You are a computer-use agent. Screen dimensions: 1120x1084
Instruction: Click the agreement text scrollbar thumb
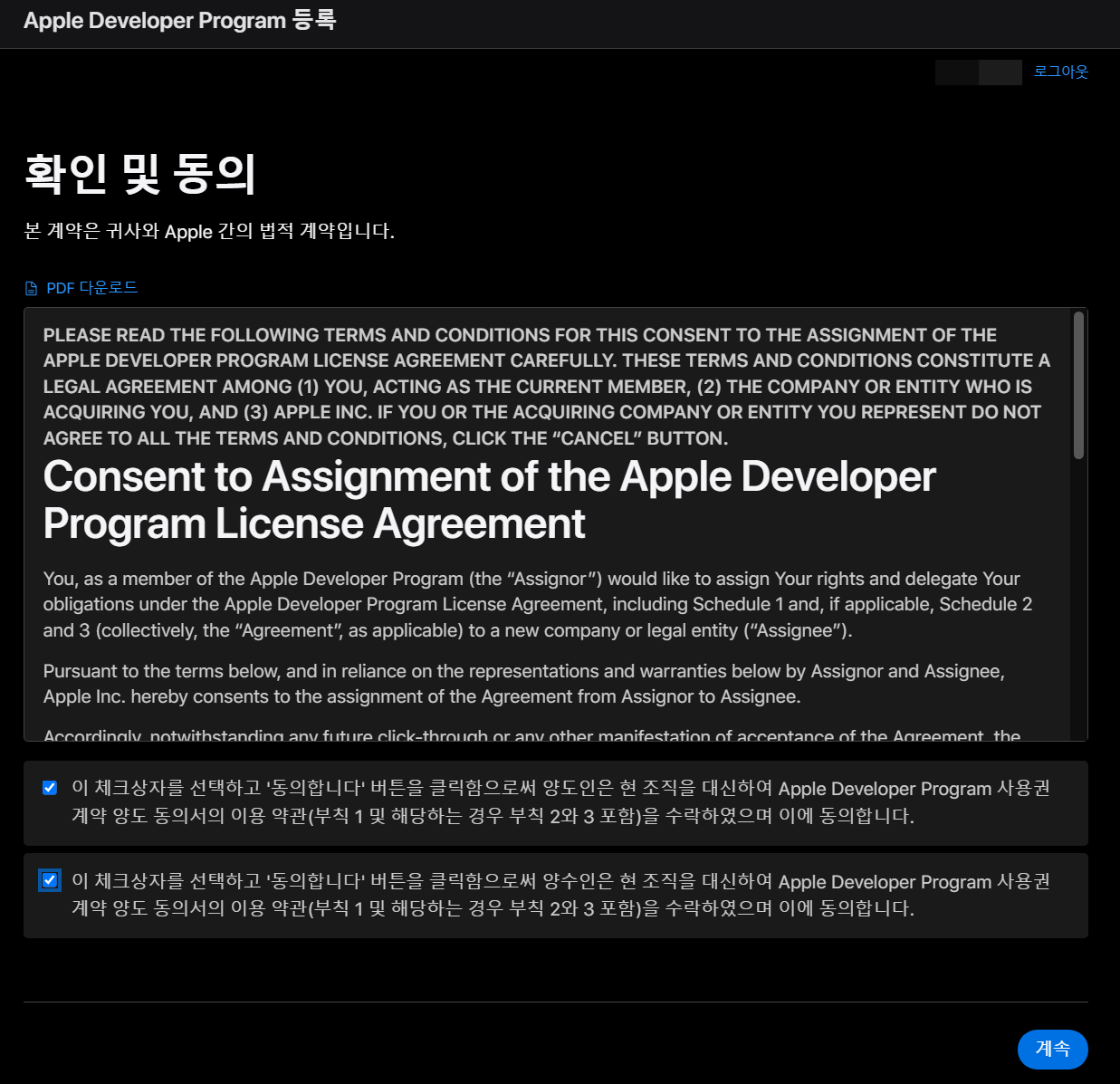(1077, 385)
